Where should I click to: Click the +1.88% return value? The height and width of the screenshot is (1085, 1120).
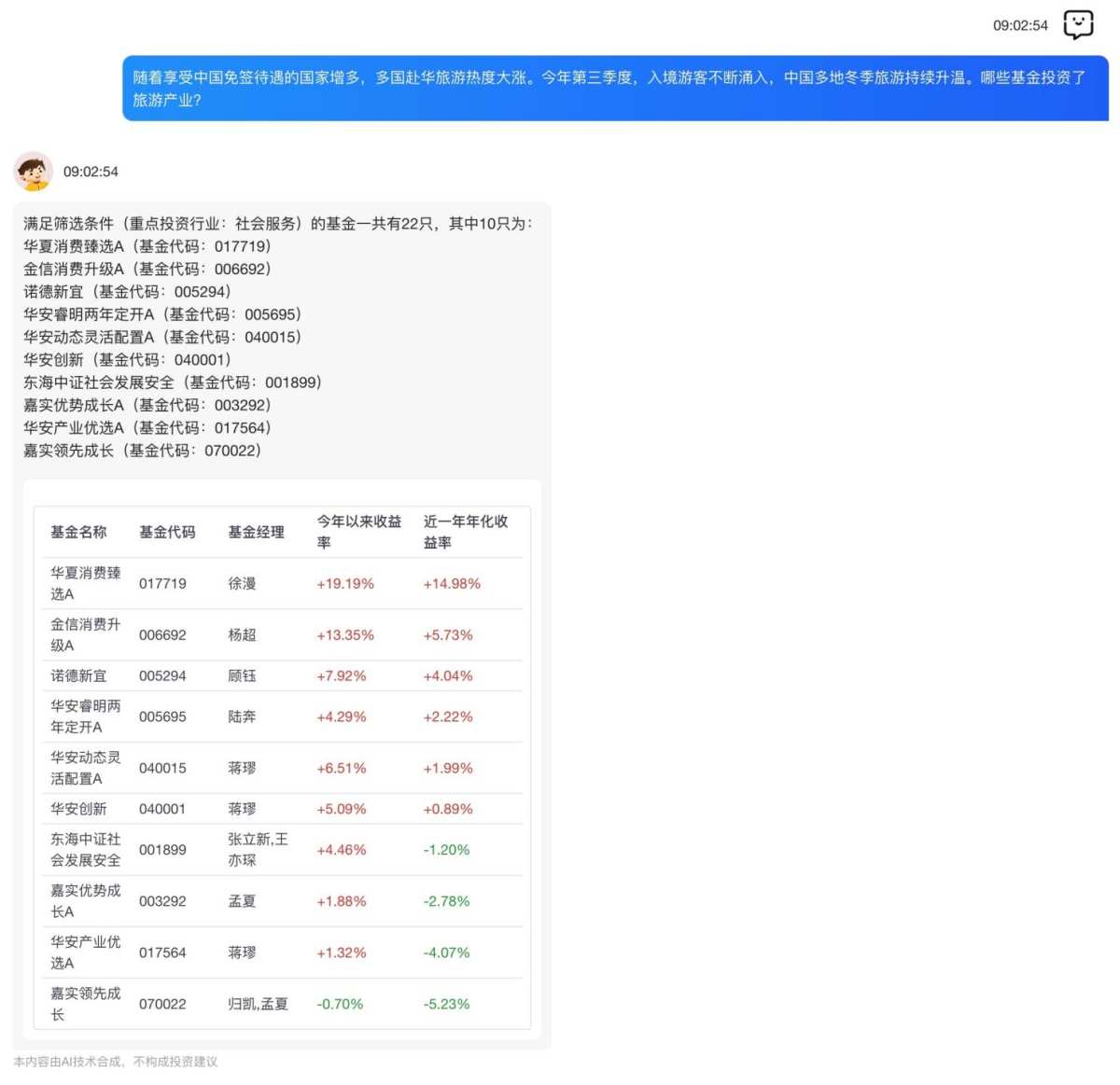(342, 902)
